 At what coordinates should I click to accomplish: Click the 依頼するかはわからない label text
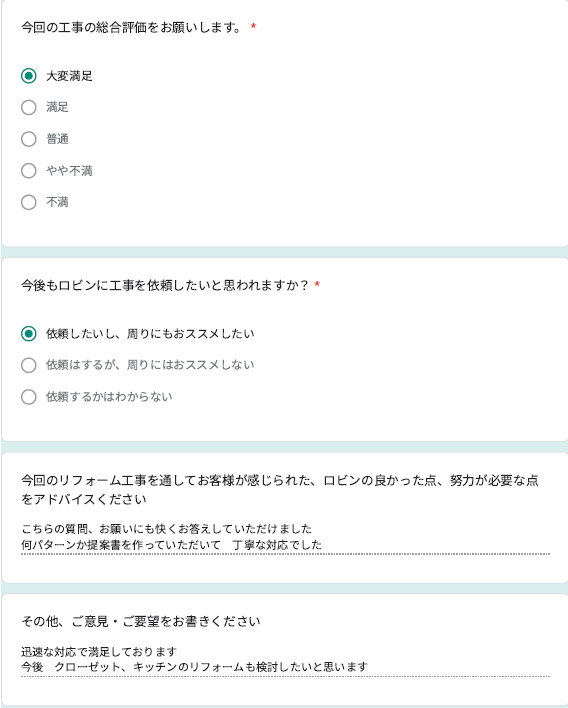point(109,396)
